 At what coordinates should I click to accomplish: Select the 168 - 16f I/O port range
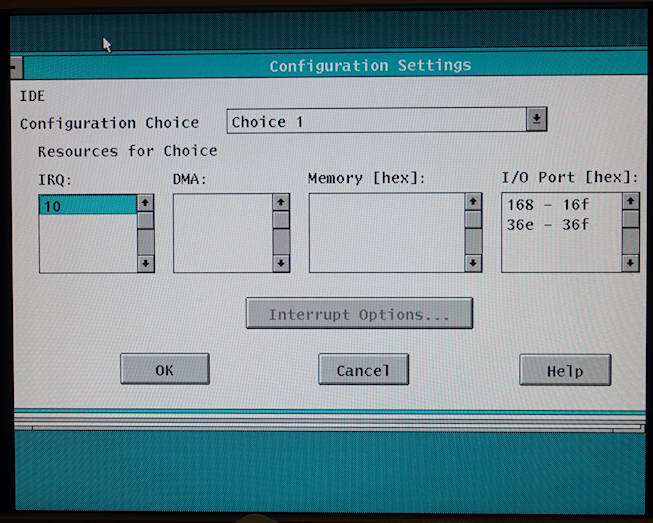[x=548, y=205]
